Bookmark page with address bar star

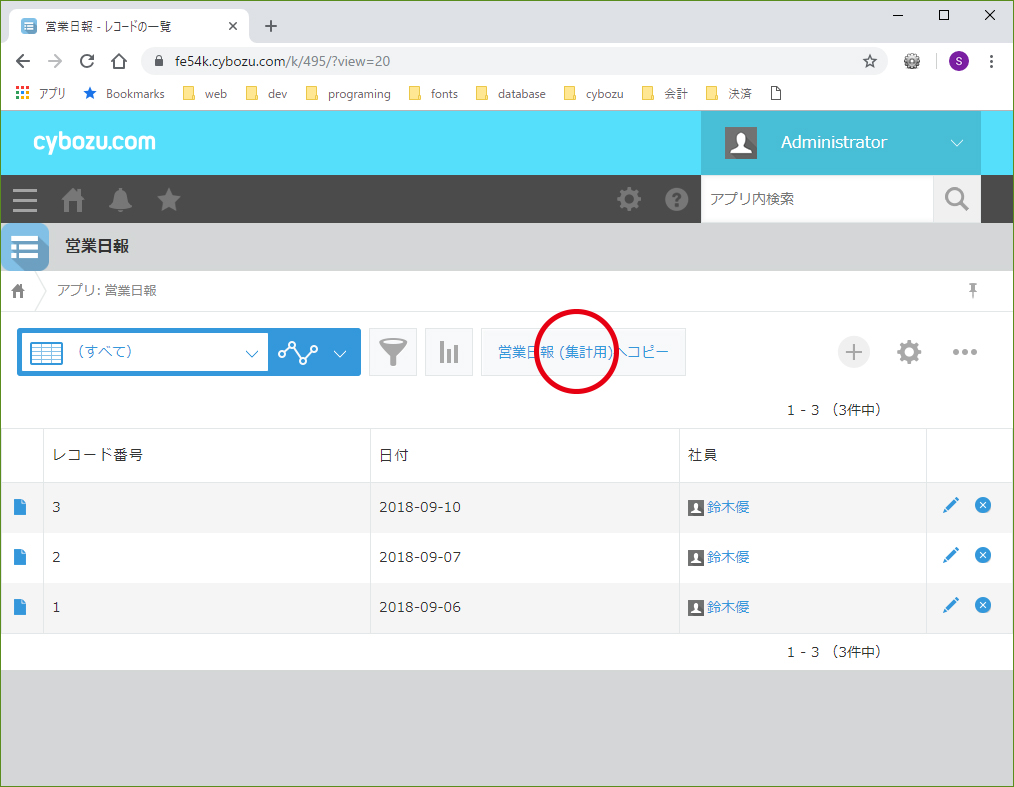870,61
